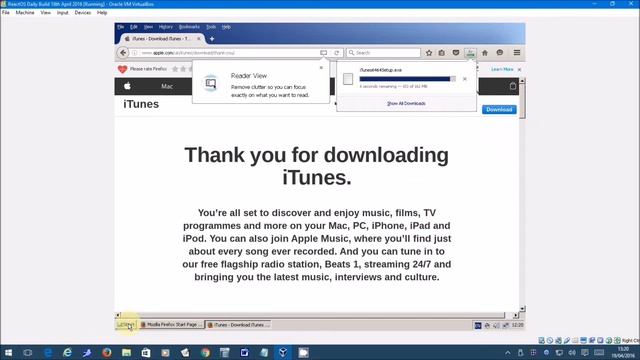
Task: Click the ReactOS tray clock
Action: pos(517,325)
